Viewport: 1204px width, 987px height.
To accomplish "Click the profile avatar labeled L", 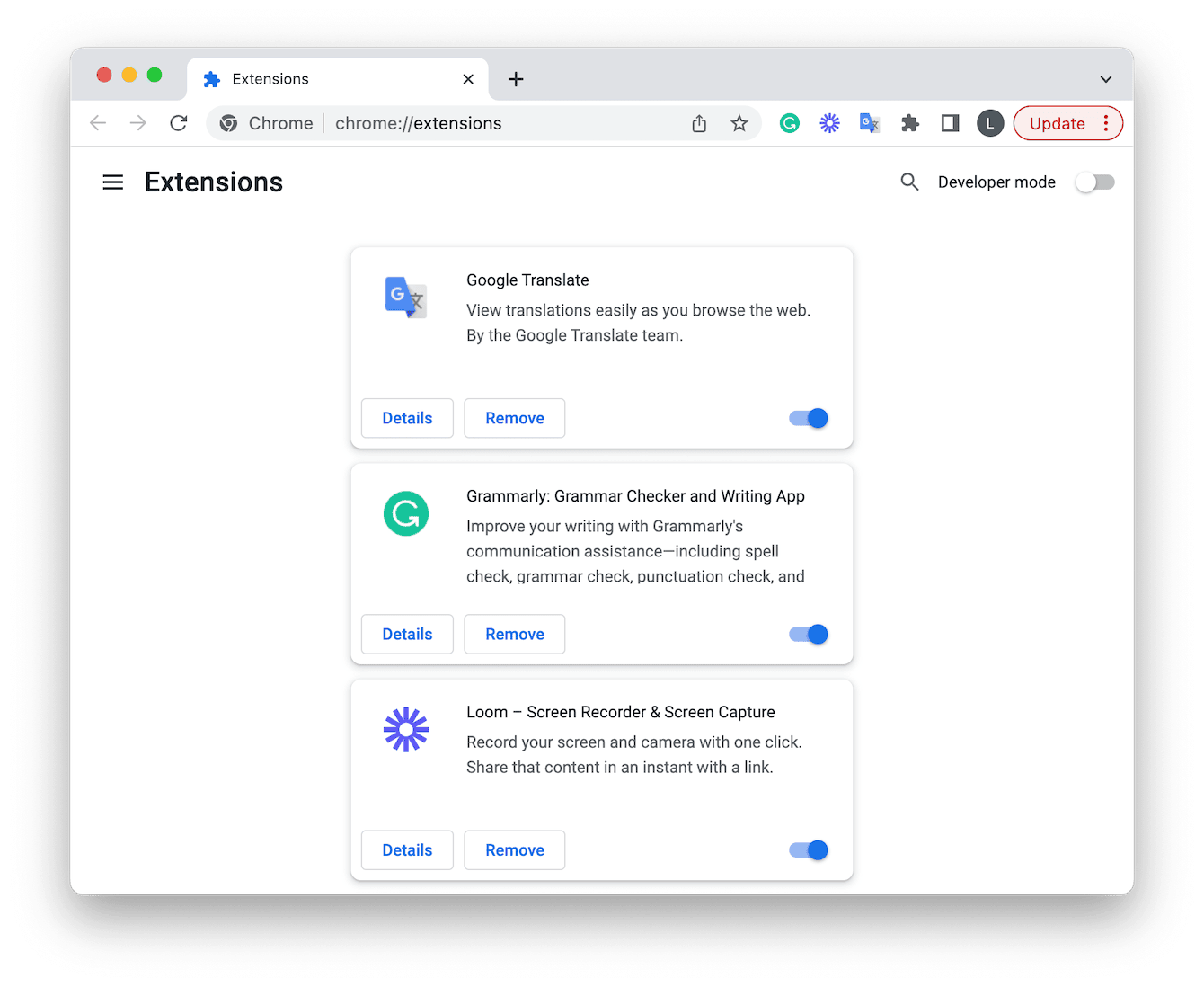I will (x=989, y=123).
